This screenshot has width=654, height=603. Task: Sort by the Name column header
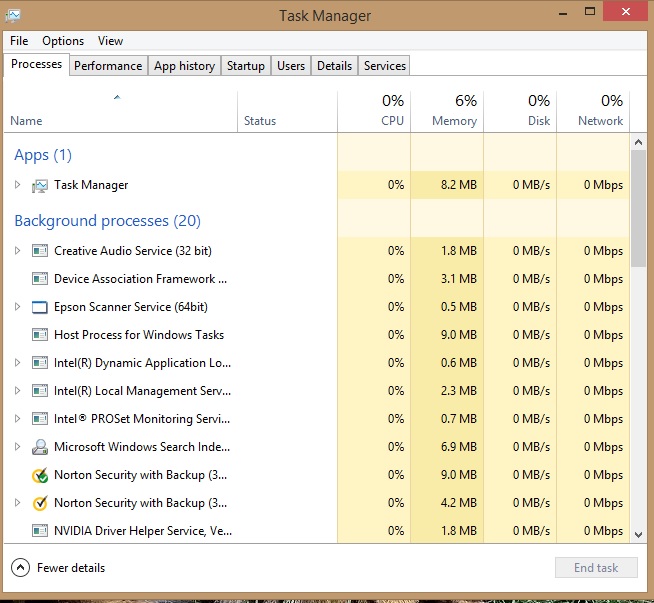121,112
